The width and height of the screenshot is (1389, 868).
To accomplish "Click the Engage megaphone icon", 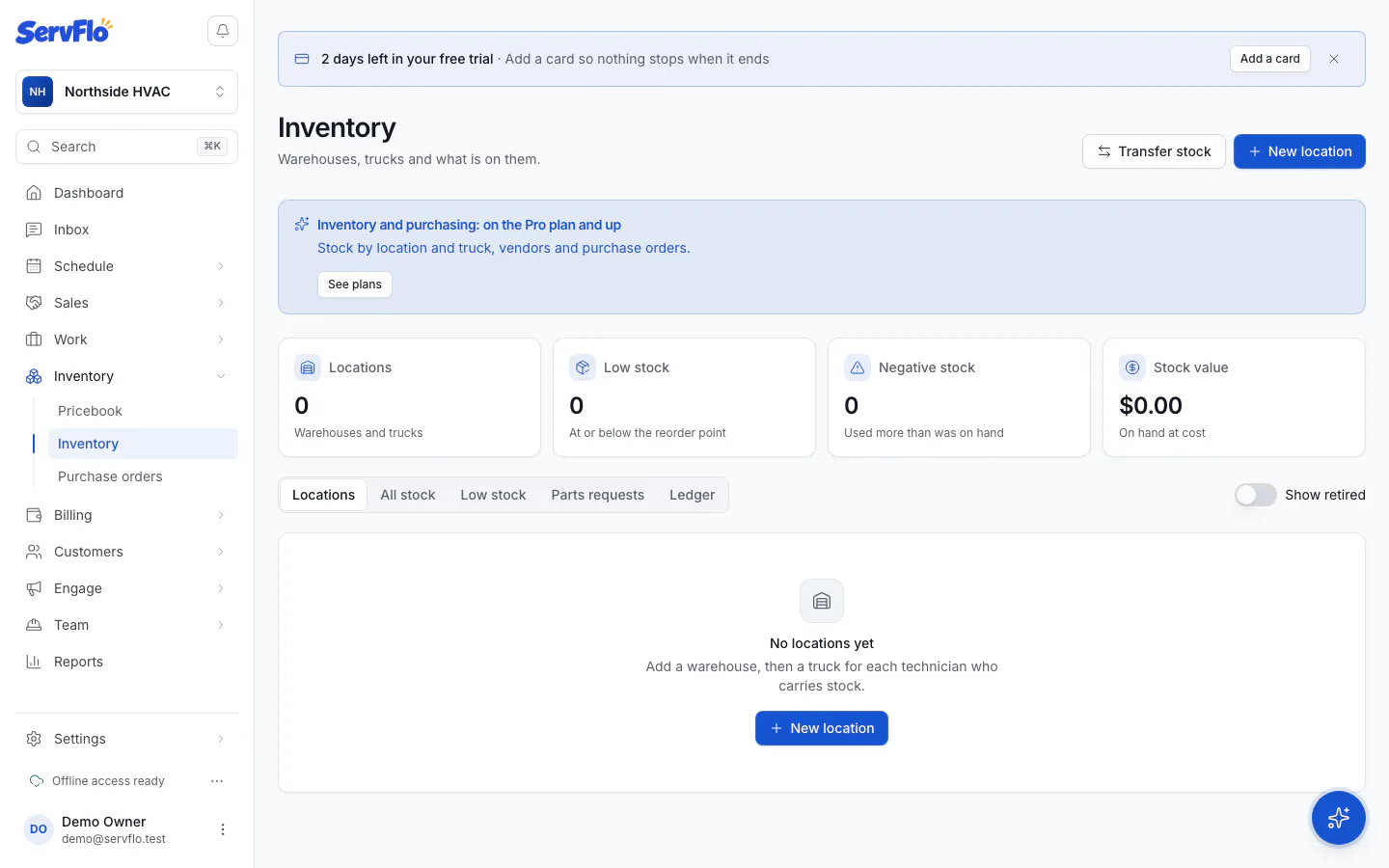I will (34, 588).
